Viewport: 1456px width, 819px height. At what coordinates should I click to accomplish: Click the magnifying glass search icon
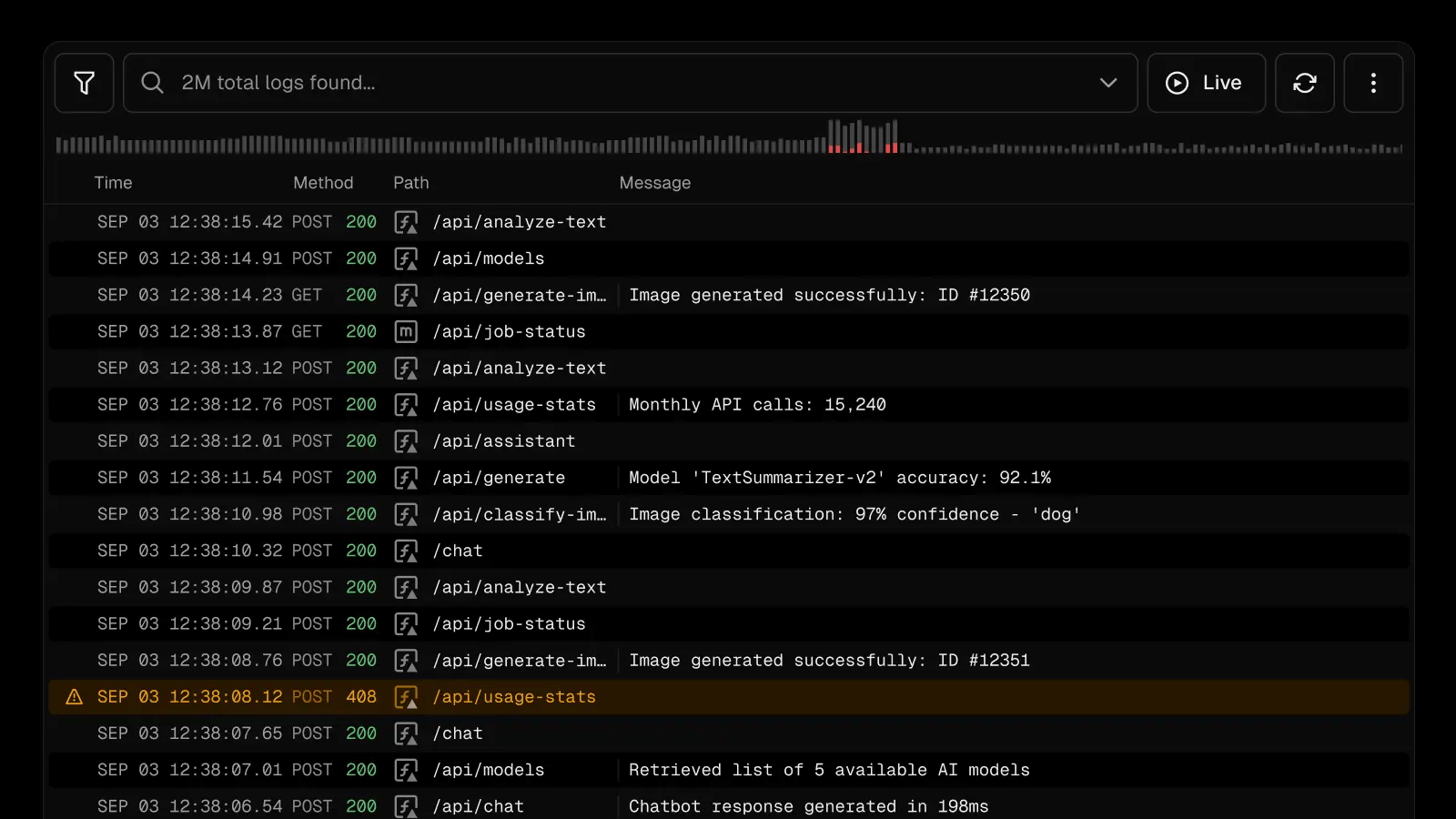152,83
